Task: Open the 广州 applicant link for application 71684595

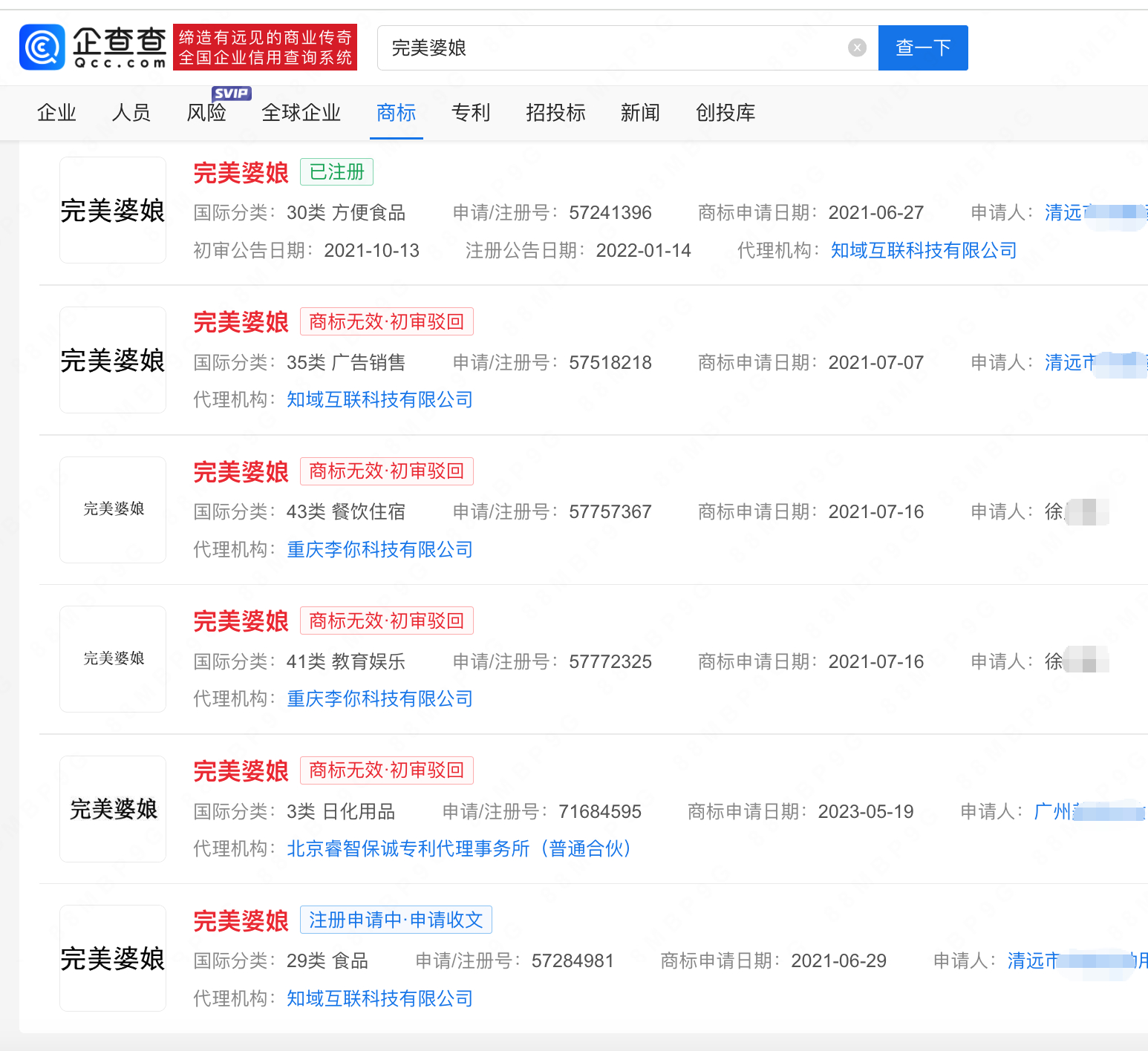Action: pyautogui.click(x=1091, y=812)
